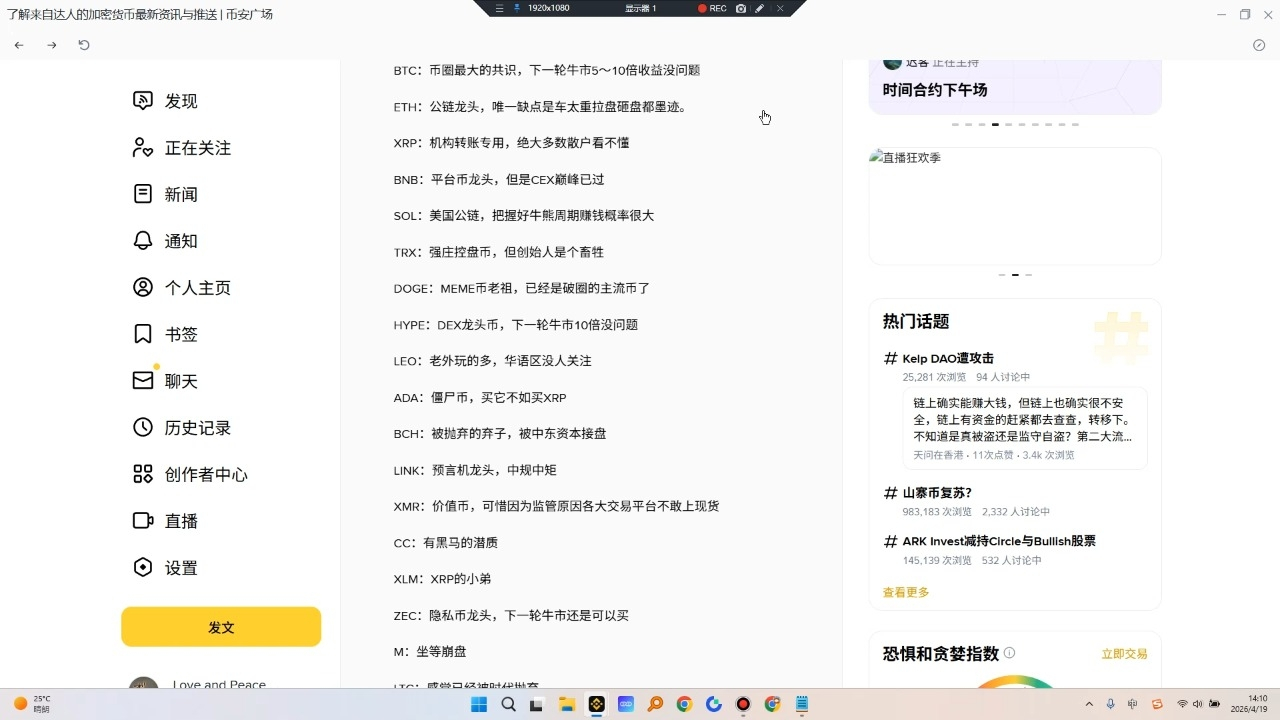The height and width of the screenshot is (720, 1280).
Task: Click the 创作者中心 grid icon
Action: (143, 474)
